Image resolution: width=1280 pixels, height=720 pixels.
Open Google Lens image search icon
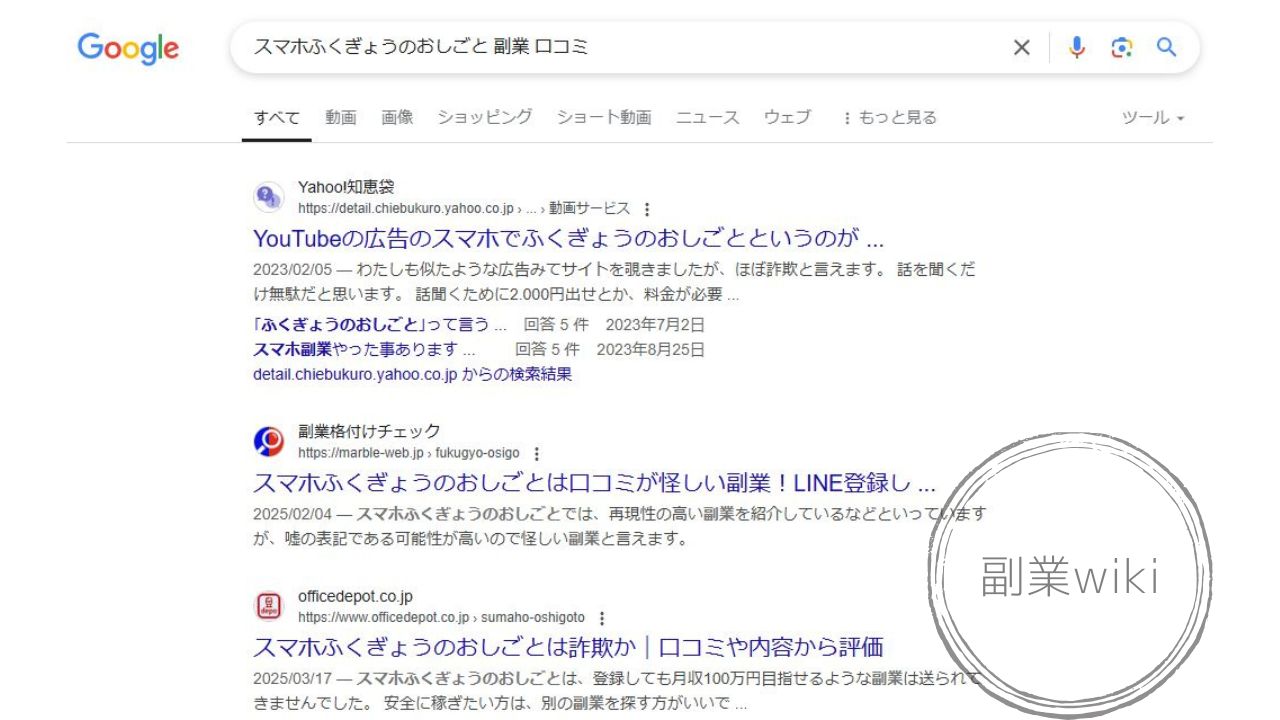pyautogui.click(x=1121, y=48)
